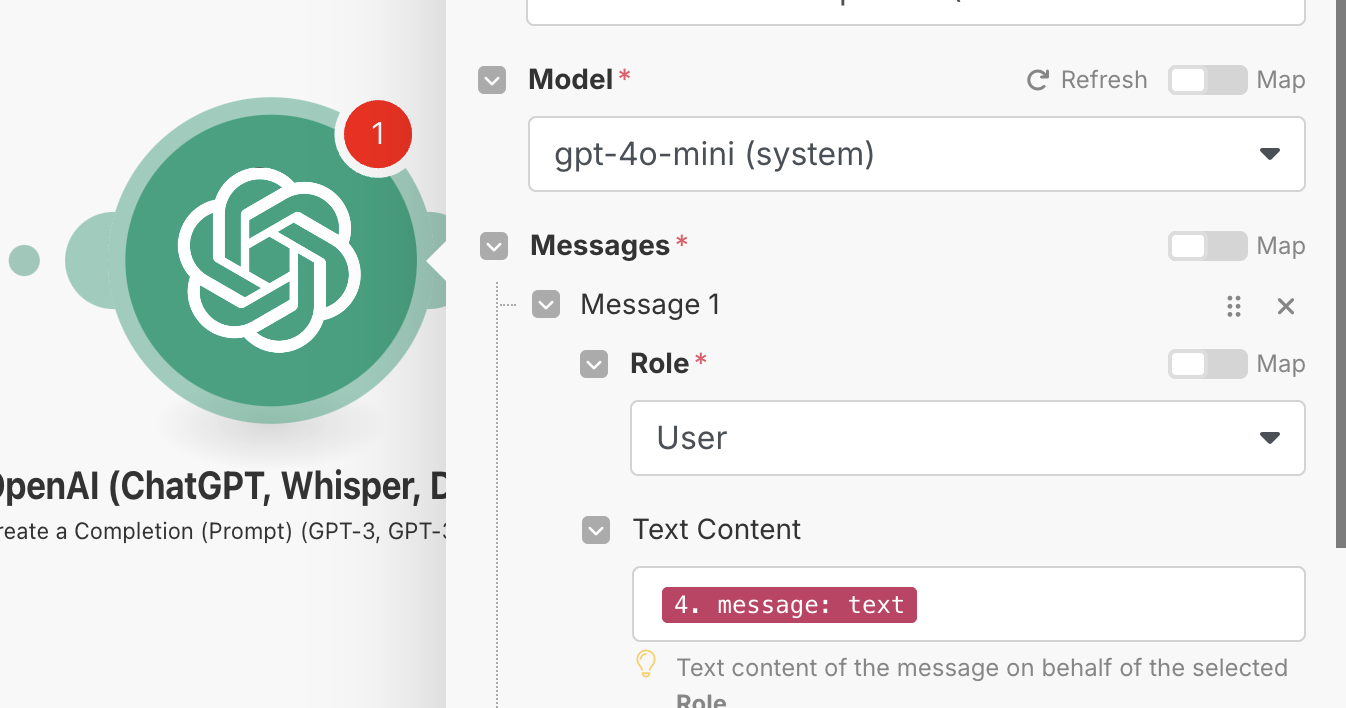Image resolution: width=1346 pixels, height=708 pixels.
Task: Click the Text Content label
Action: coord(717,529)
